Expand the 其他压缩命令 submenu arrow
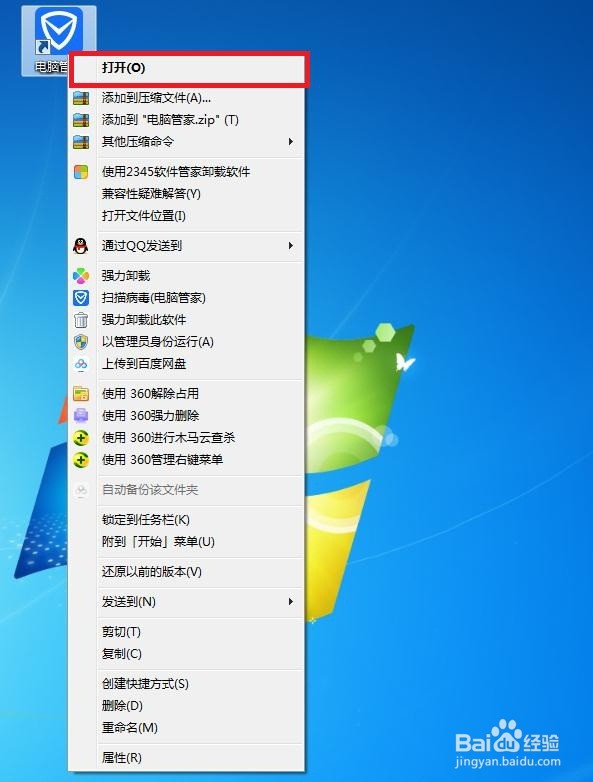The width and height of the screenshot is (593, 782). [291, 142]
